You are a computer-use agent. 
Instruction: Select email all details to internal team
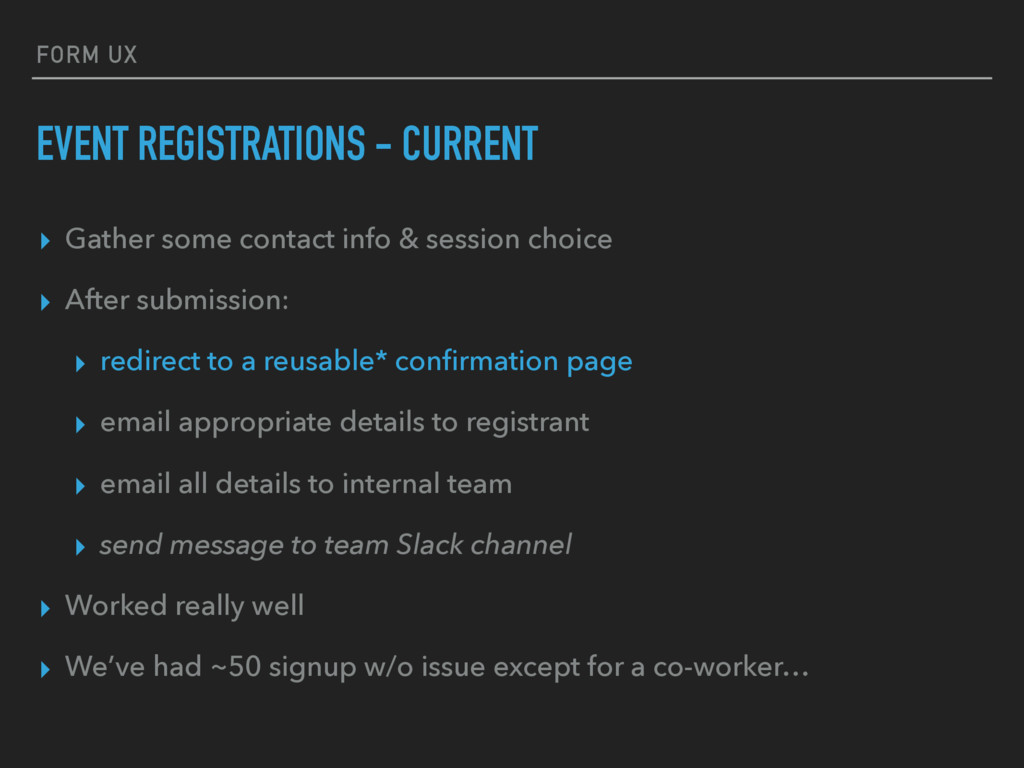point(306,484)
